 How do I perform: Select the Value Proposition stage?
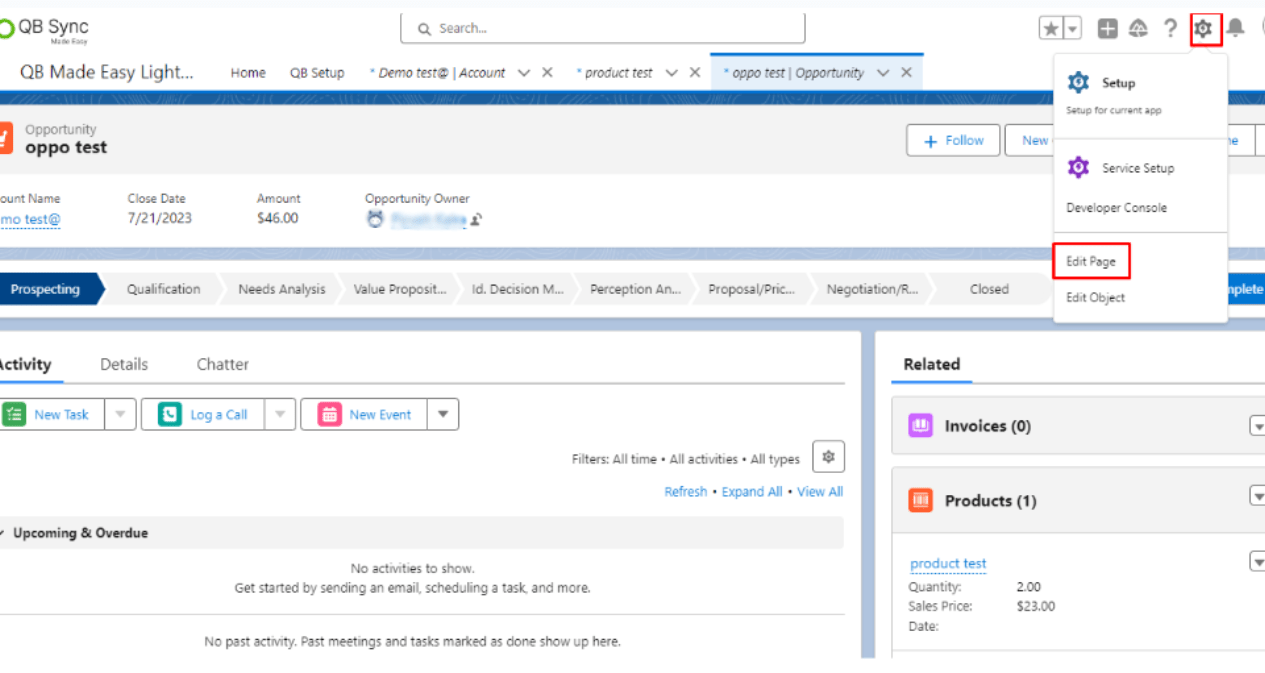pyautogui.click(x=400, y=289)
